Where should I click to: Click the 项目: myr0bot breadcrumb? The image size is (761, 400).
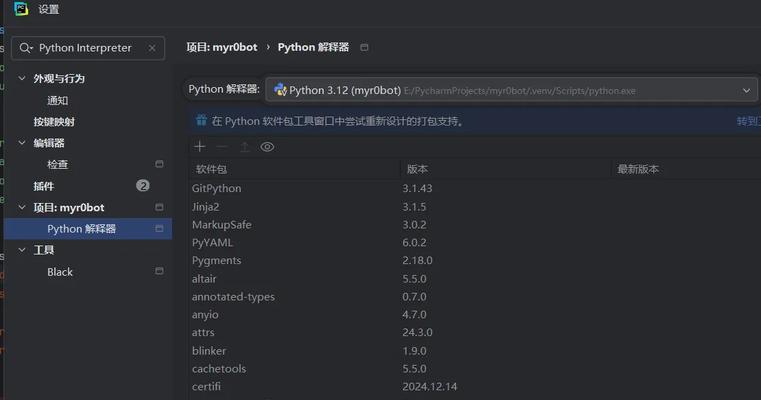coord(222,47)
